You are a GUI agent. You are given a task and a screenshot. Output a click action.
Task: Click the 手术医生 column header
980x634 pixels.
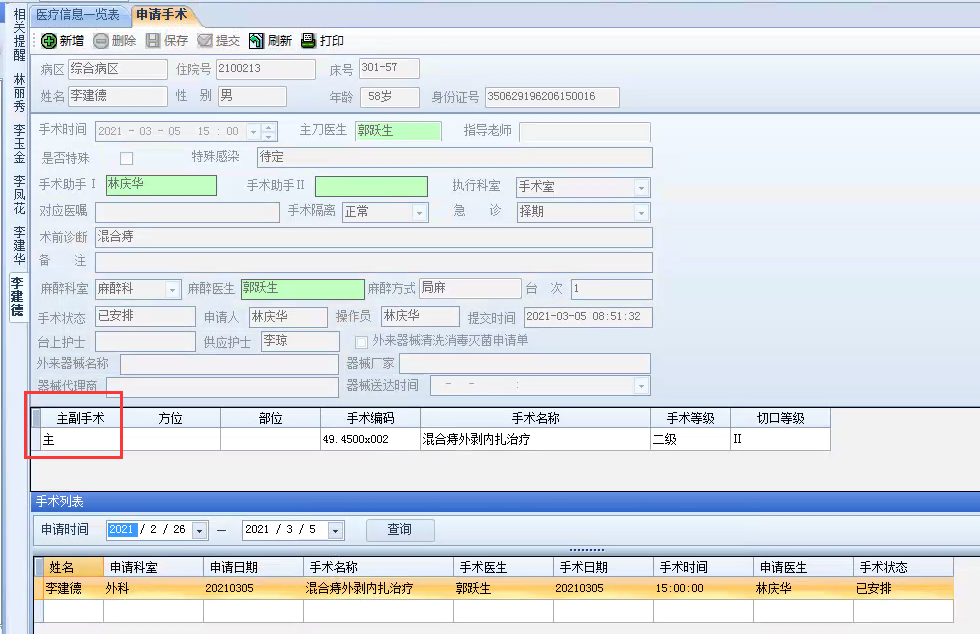(503, 568)
